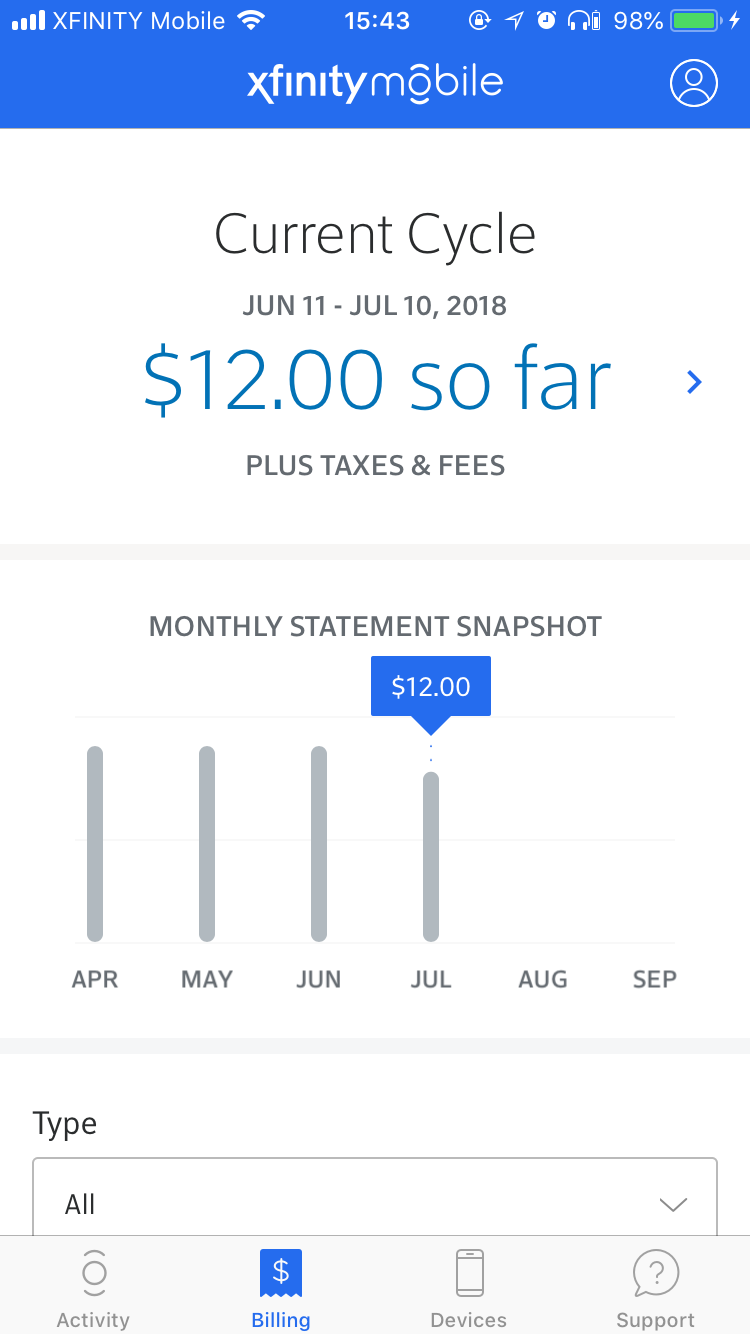Select the JUN statement bar
Image resolution: width=750 pixels, height=1334 pixels.
pos(319,844)
